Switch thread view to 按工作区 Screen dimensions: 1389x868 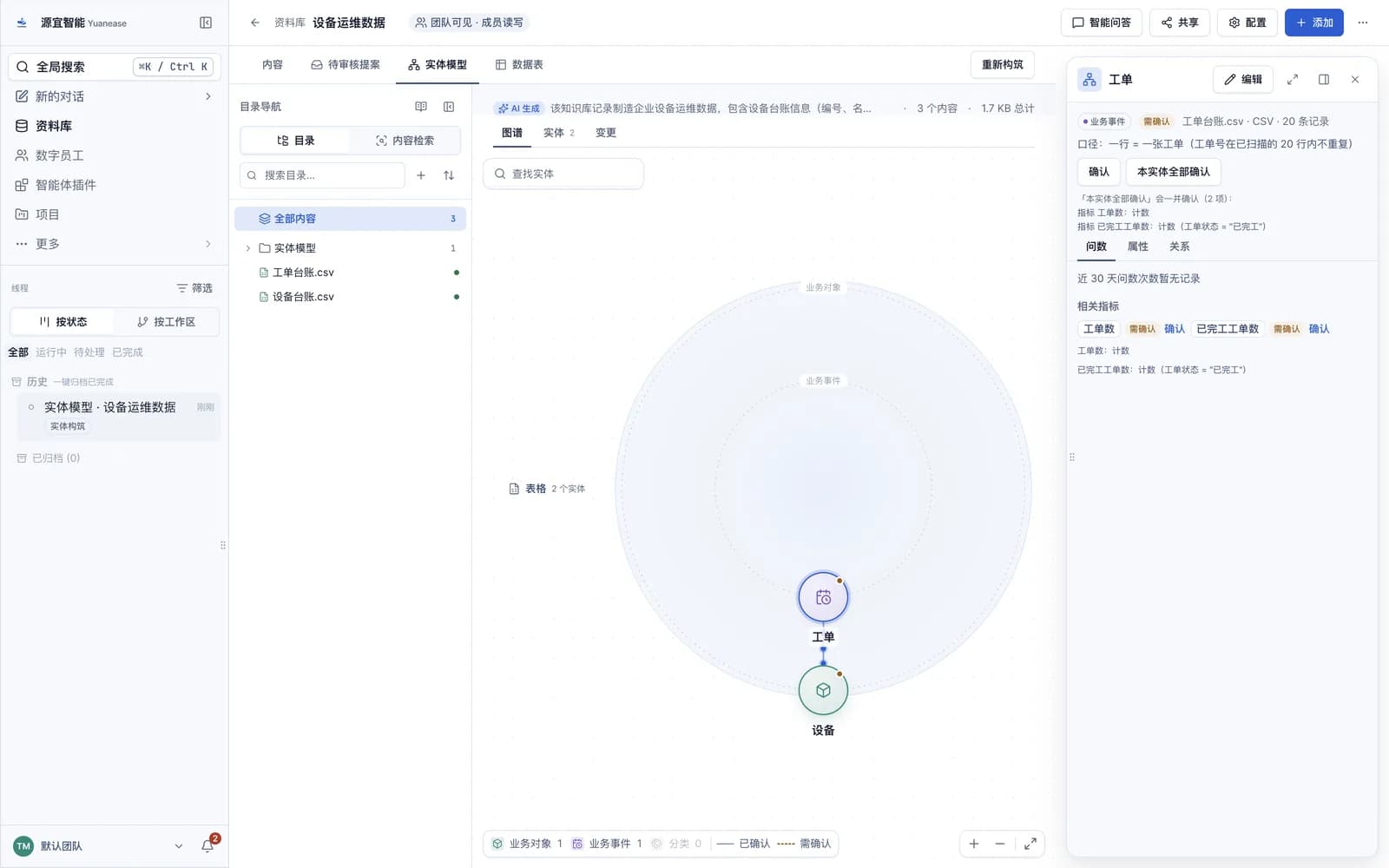[166, 322]
